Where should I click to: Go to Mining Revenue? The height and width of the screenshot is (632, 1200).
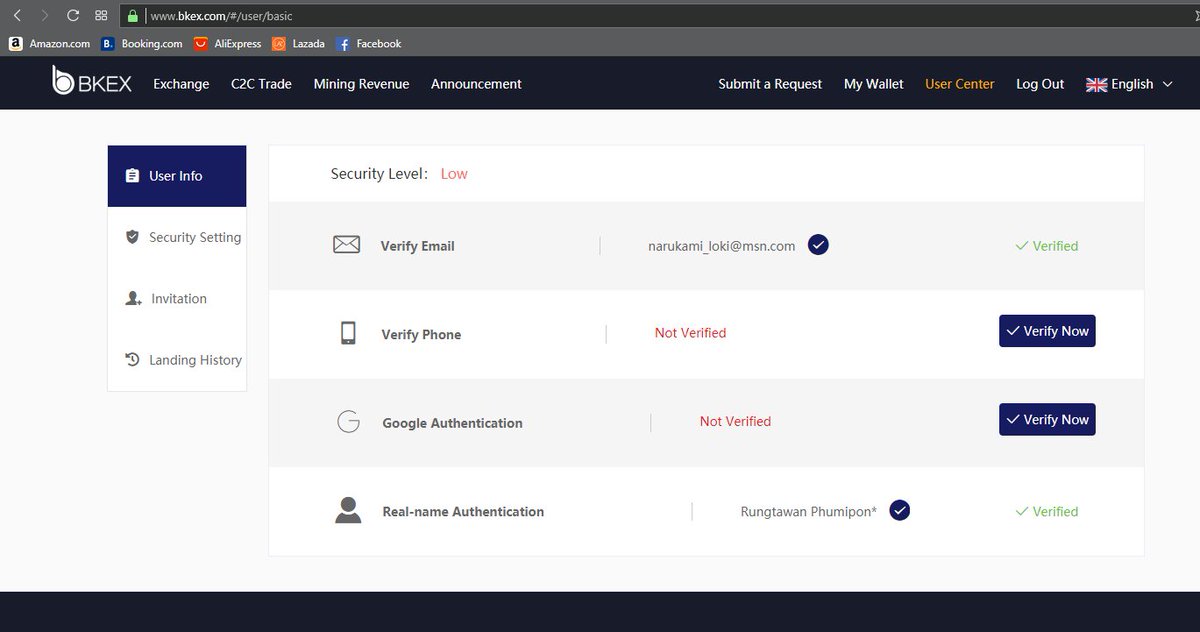361,84
